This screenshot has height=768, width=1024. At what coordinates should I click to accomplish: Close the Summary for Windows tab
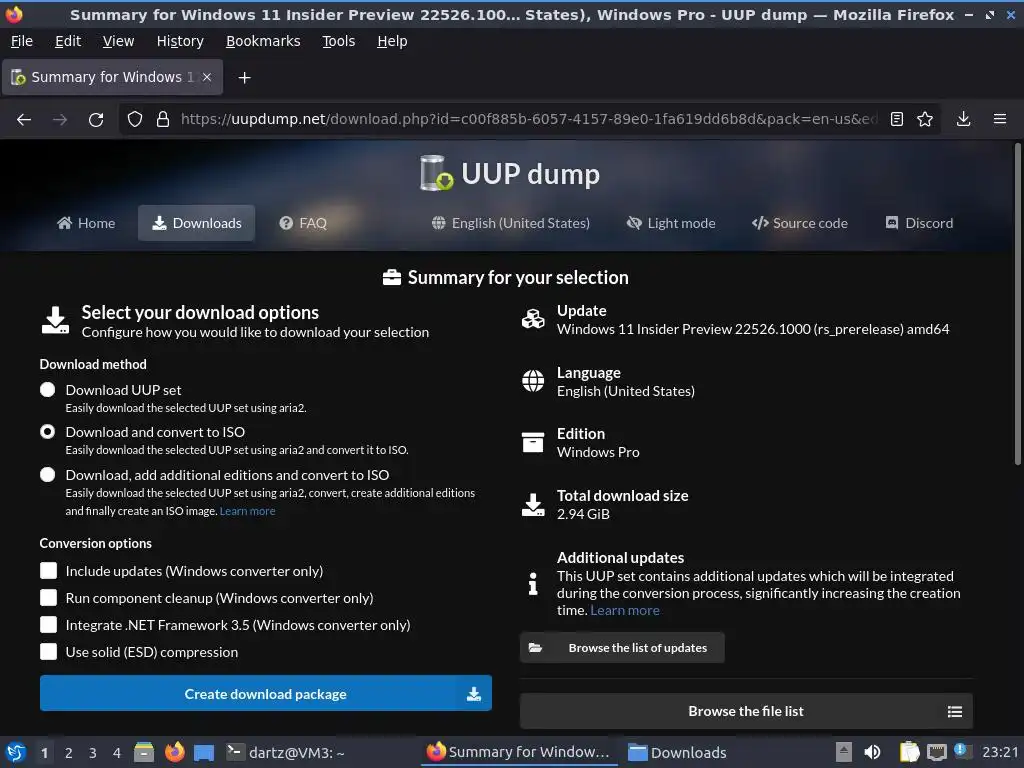[207, 77]
